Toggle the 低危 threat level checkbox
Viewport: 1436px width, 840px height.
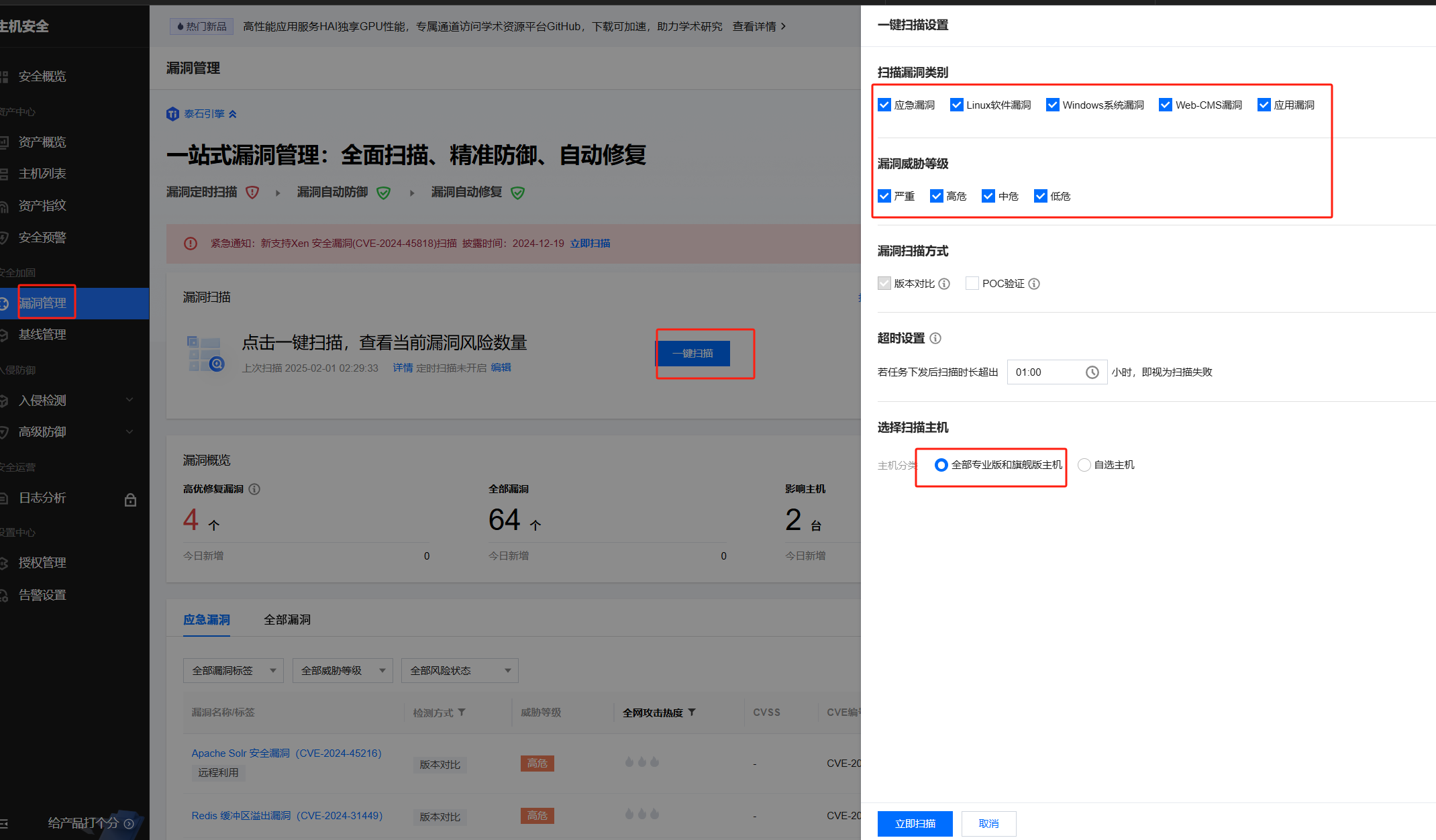pyautogui.click(x=1040, y=196)
